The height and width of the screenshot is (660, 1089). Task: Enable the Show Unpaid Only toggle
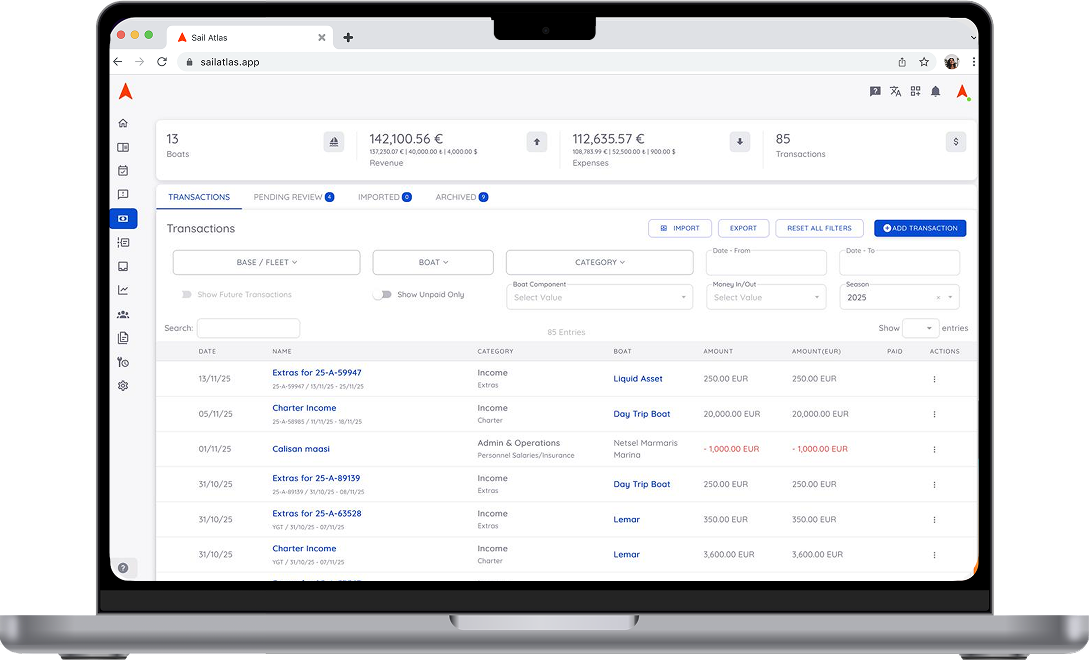pos(381,295)
